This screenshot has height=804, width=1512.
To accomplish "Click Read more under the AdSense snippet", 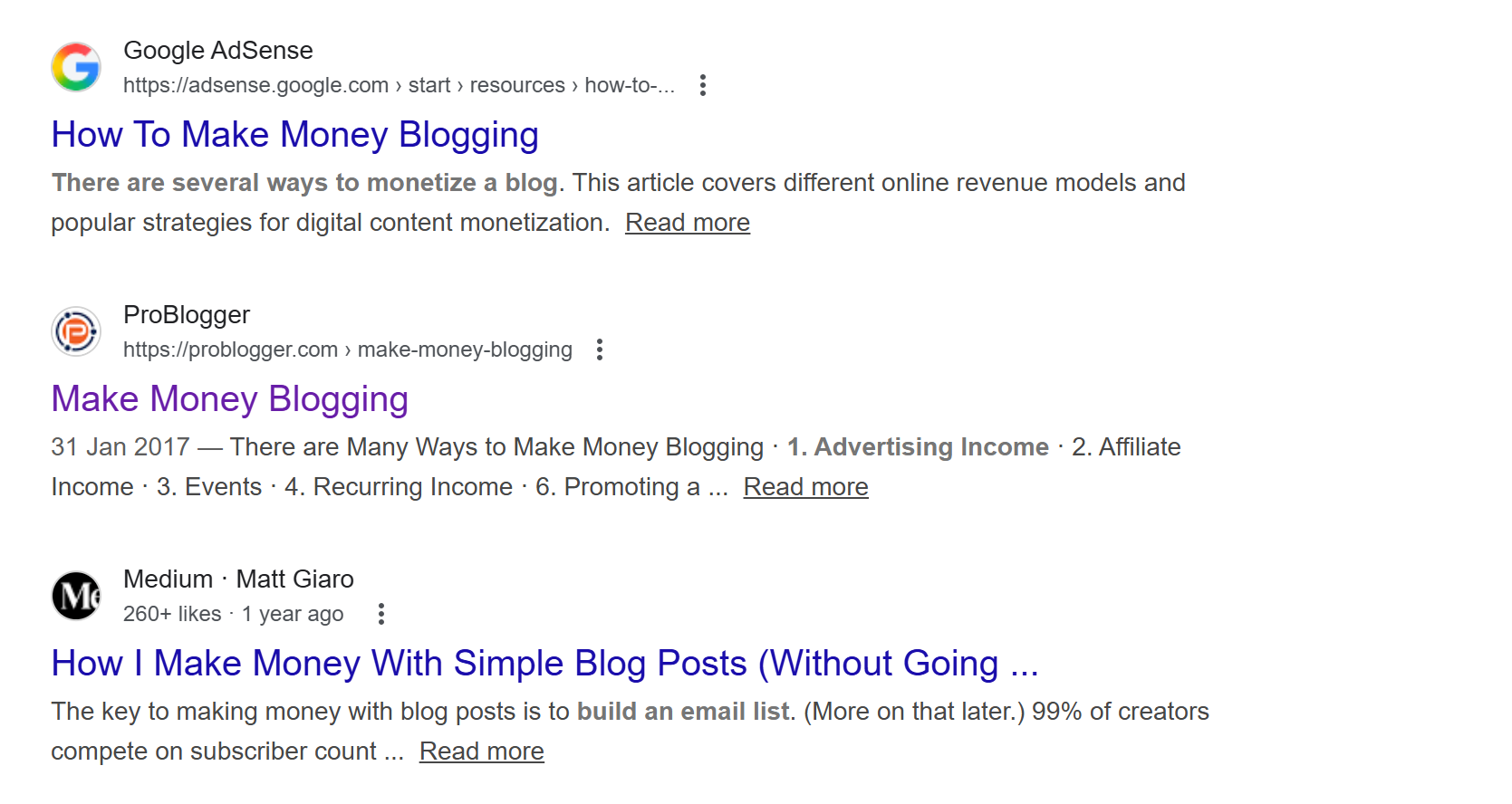I will click(688, 223).
